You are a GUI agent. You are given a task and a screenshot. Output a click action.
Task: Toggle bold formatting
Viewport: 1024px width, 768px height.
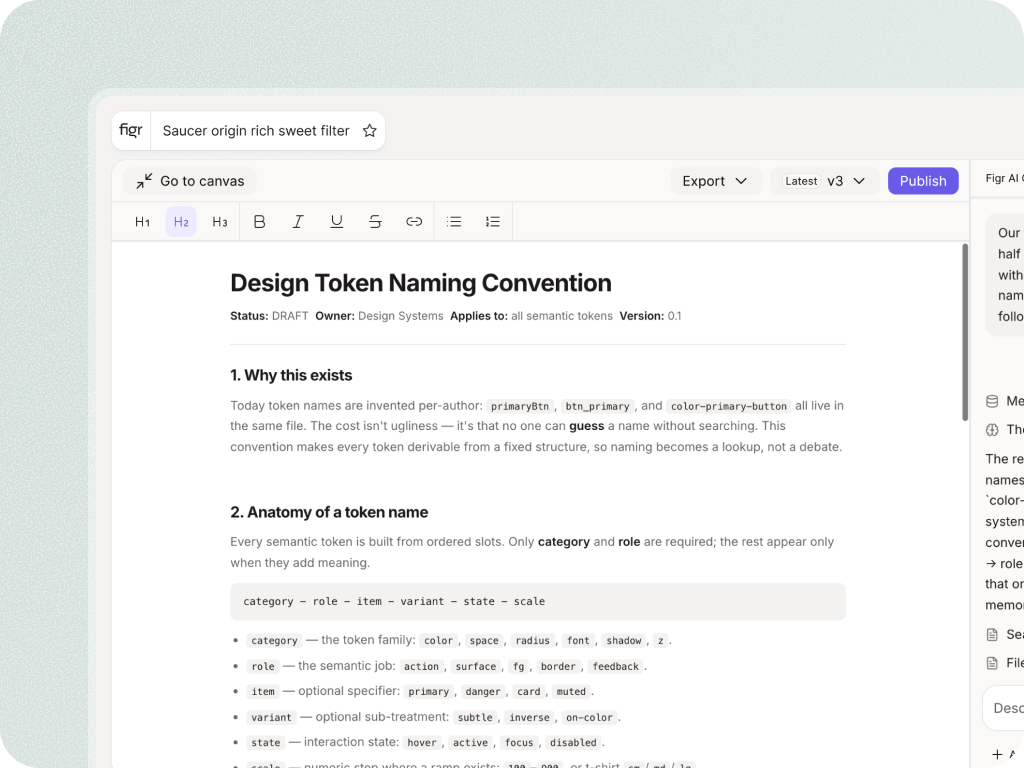(259, 222)
